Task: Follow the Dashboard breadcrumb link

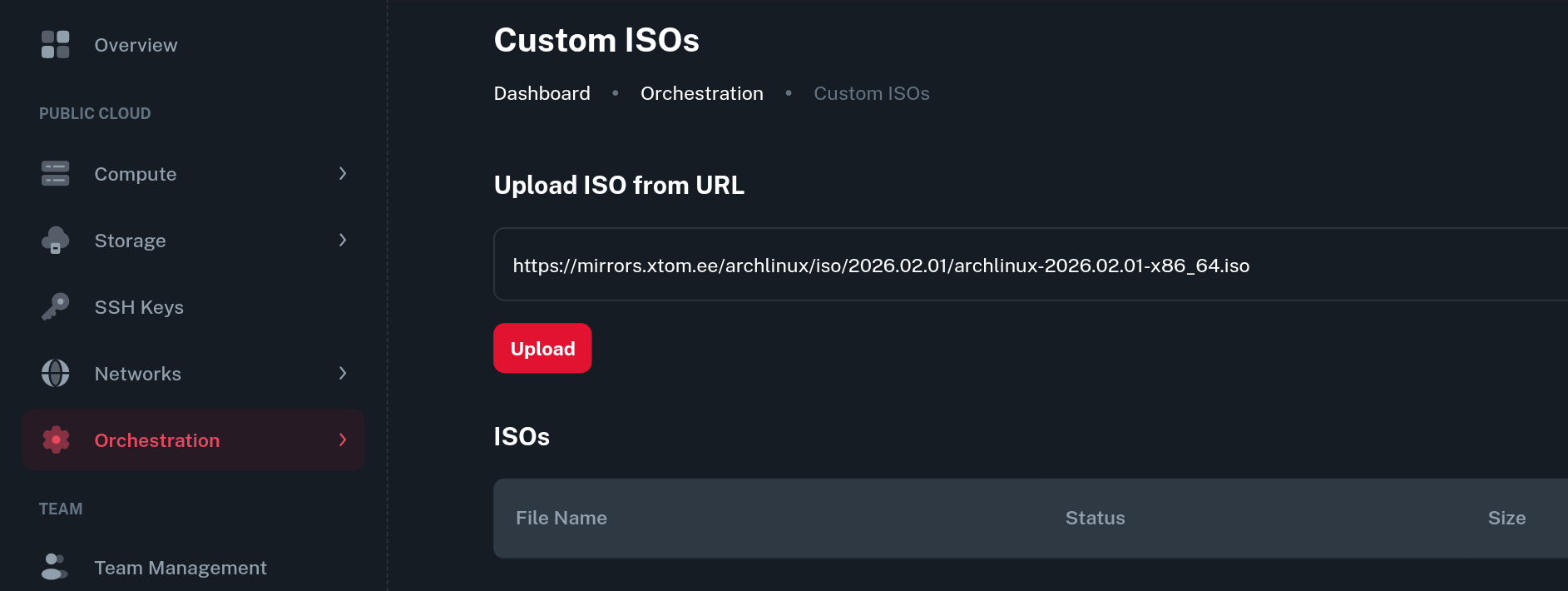Action: point(542,93)
